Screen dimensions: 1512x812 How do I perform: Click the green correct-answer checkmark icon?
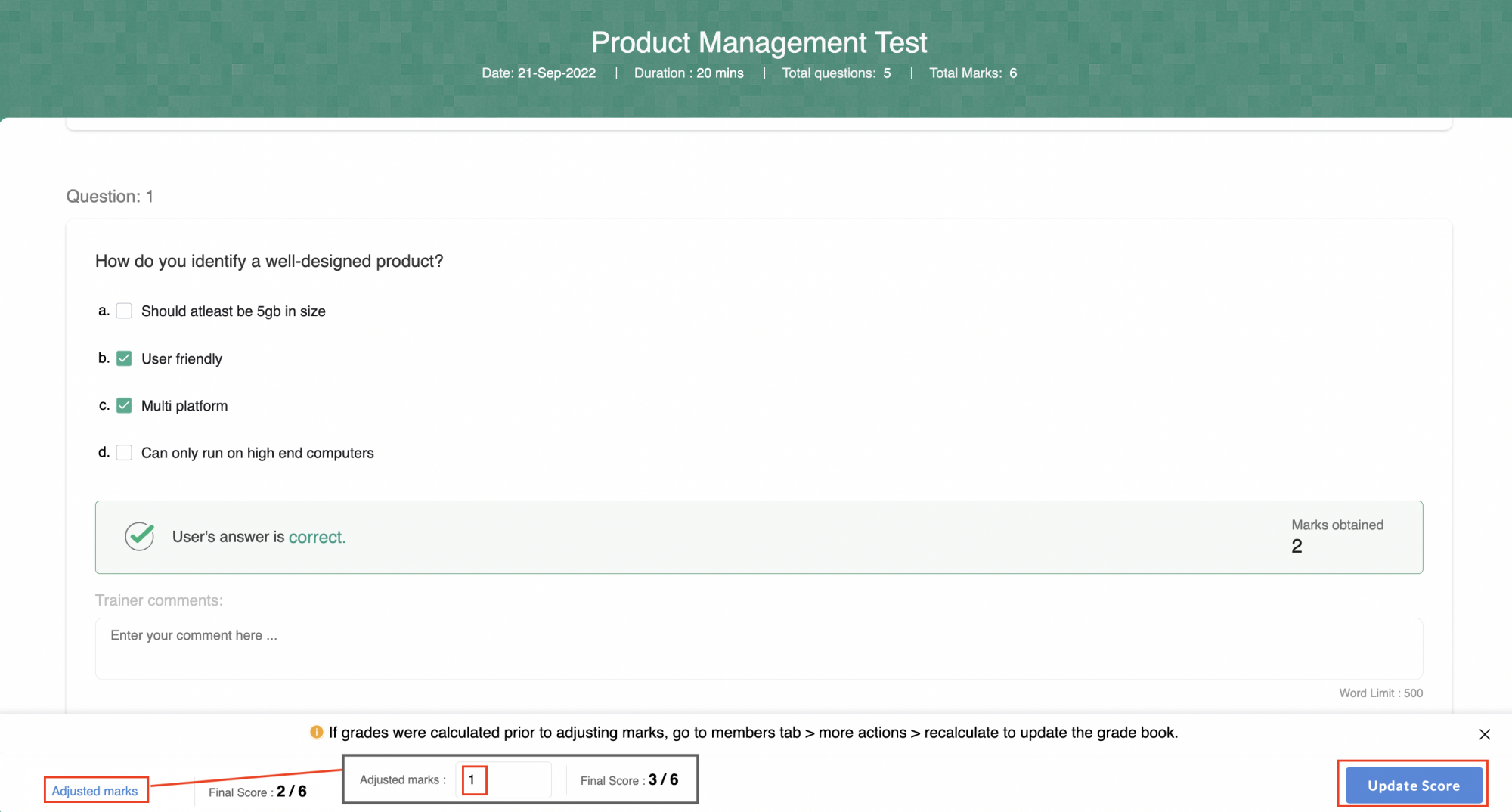140,537
